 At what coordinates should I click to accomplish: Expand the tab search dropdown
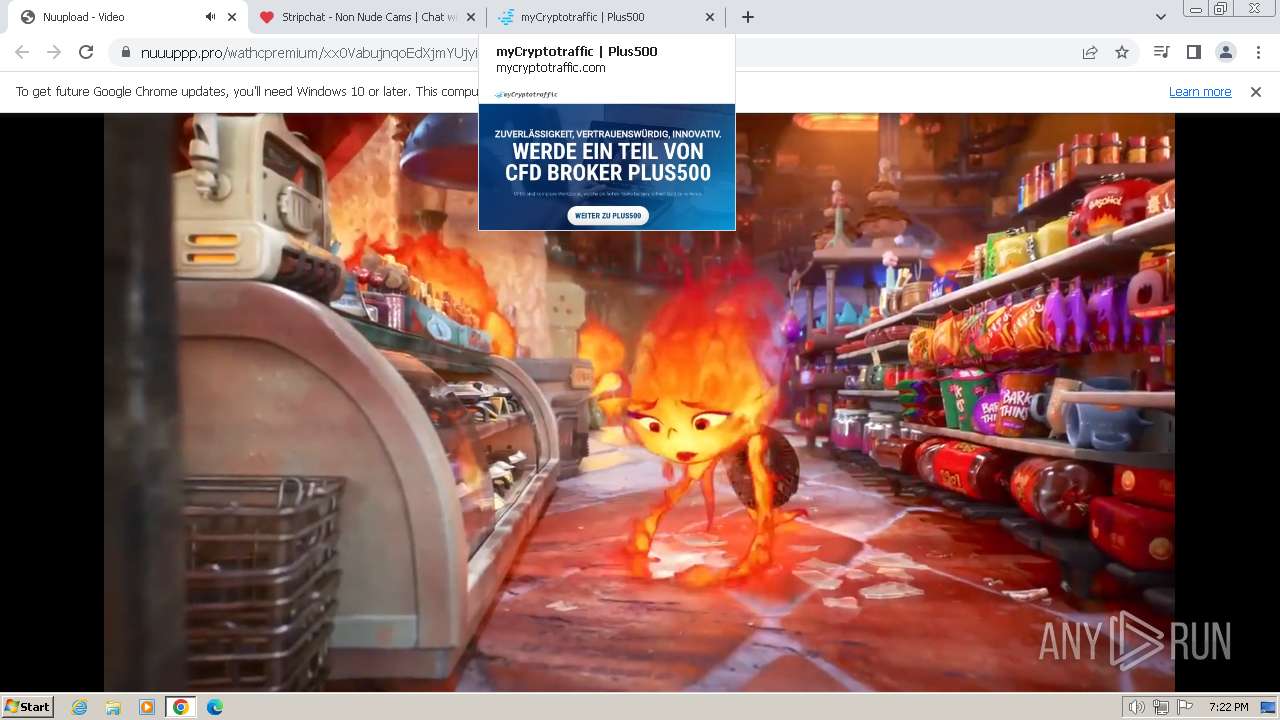(1160, 17)
